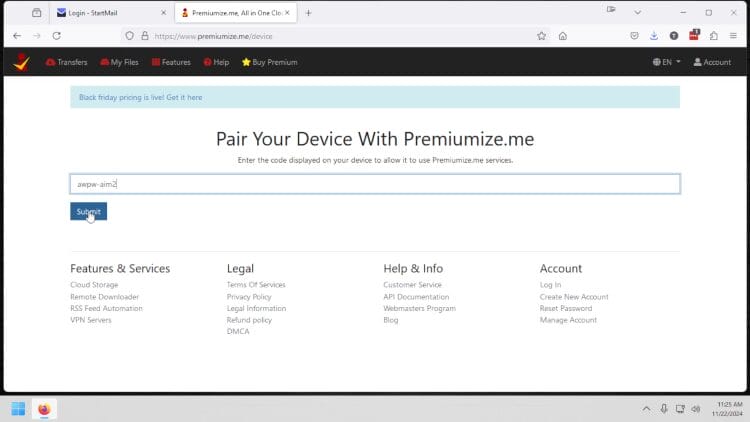The height and width of the screenshot is (422, 750).
Task: Open the Firefox hamburger menu
Action: click(733, 36)
